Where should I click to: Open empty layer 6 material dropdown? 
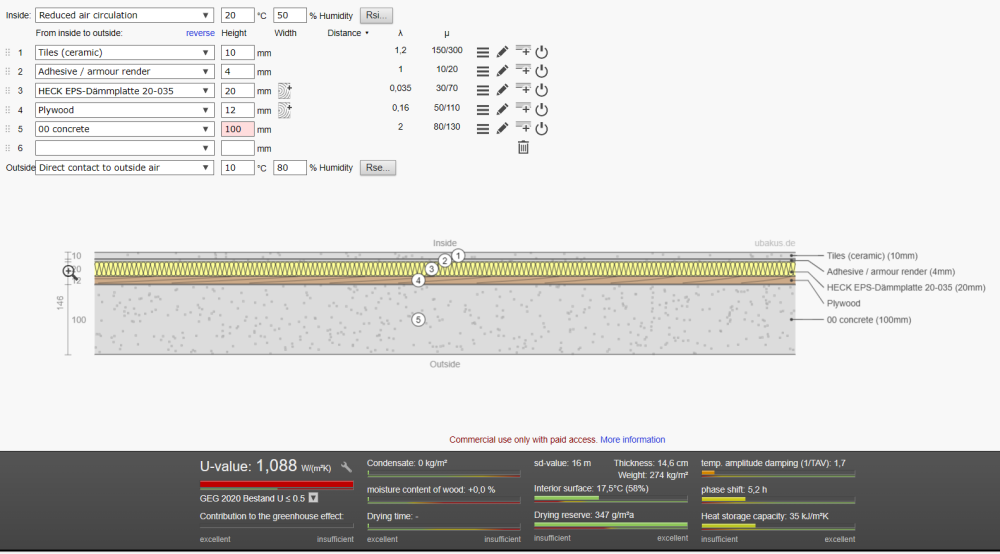124,148
